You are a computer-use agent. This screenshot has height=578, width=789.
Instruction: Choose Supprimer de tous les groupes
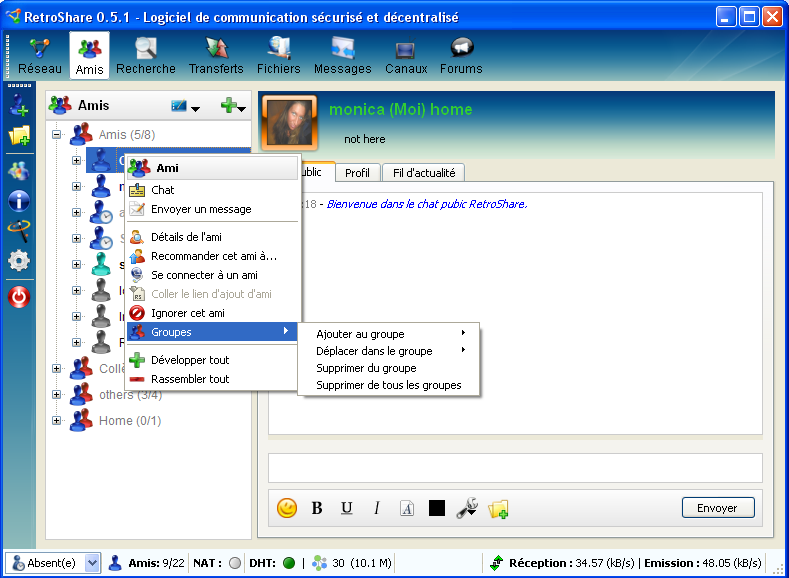coord(388,385)
